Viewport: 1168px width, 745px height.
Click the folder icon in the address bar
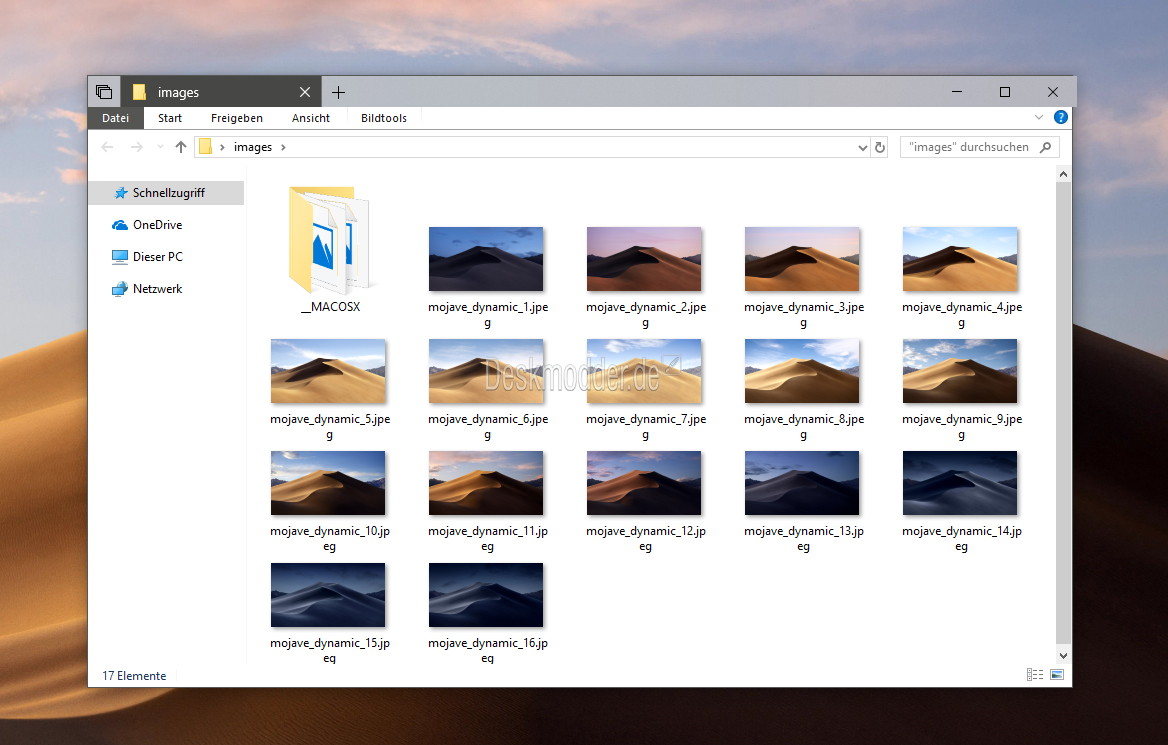pos(206,147)
